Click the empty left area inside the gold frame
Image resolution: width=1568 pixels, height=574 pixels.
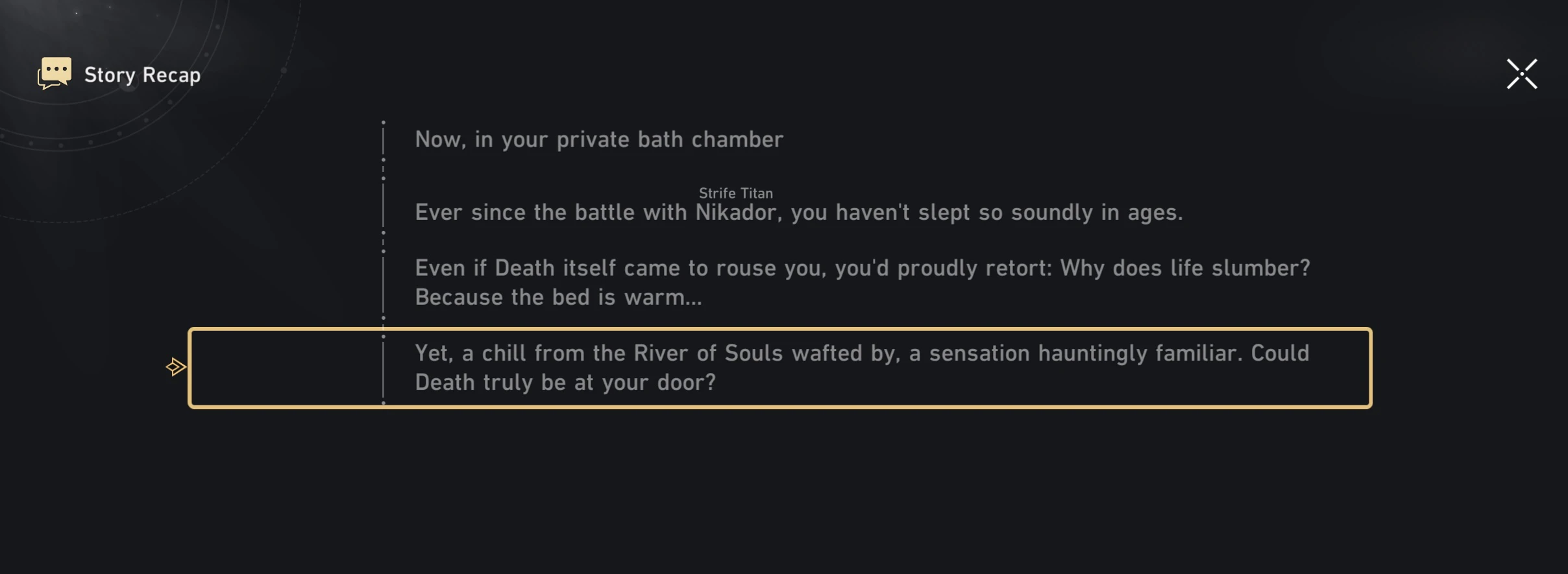click(286, 368)
